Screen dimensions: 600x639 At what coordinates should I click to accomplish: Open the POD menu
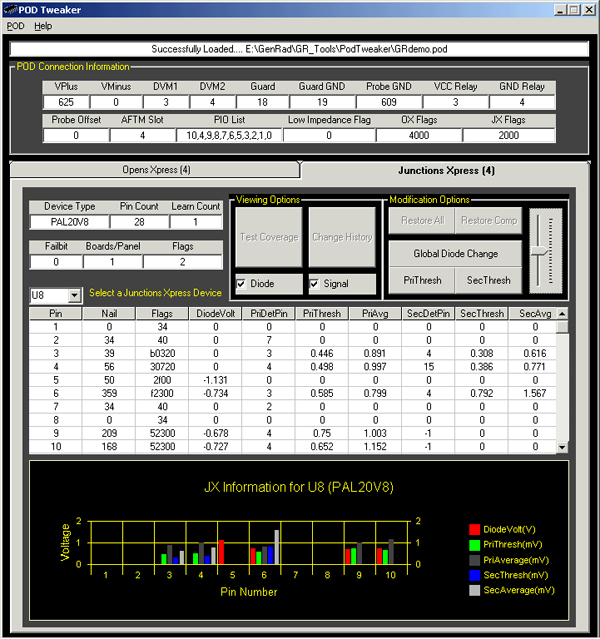[15, 26]
